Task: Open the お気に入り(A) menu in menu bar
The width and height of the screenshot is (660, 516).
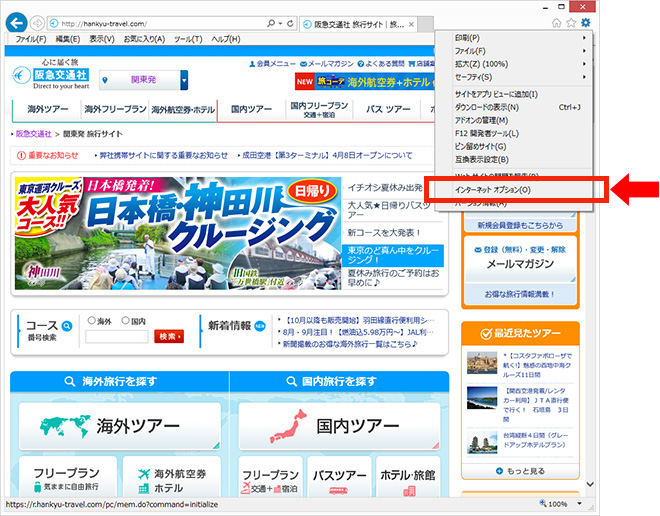Action: point(144,39)
